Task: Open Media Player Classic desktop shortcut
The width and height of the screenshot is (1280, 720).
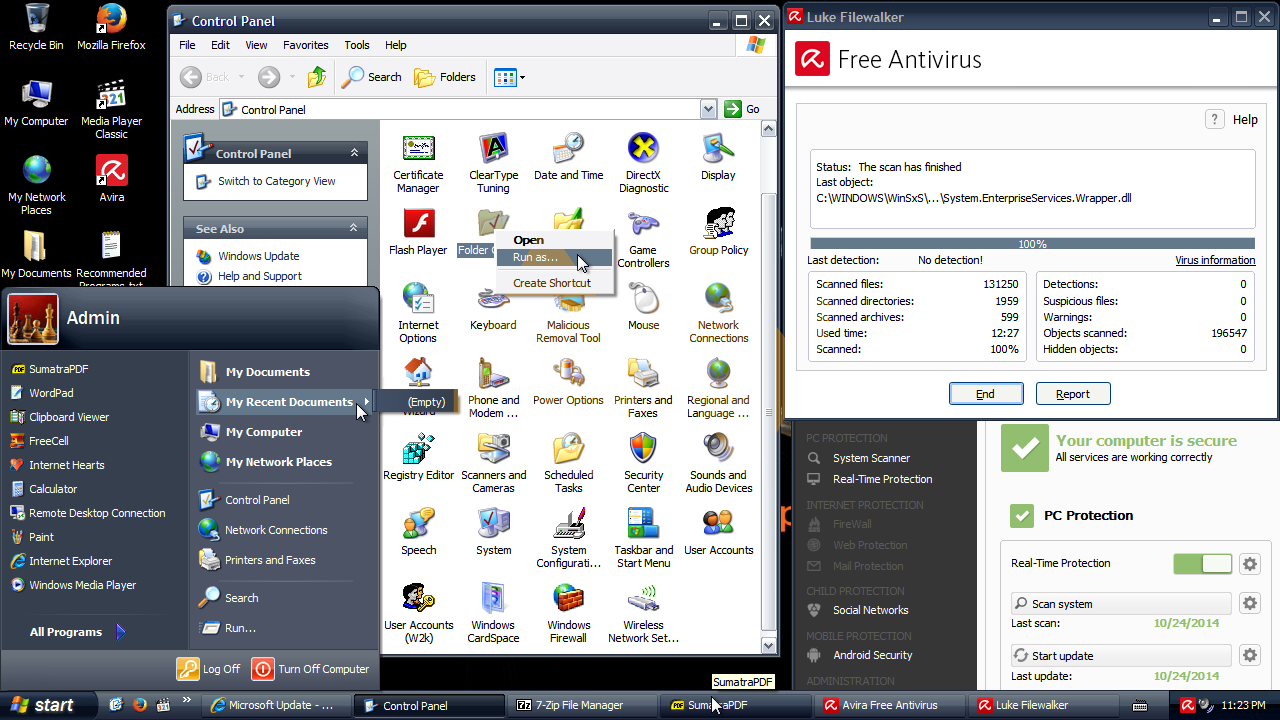Action: pyautogui.click(x=112, y=110)
